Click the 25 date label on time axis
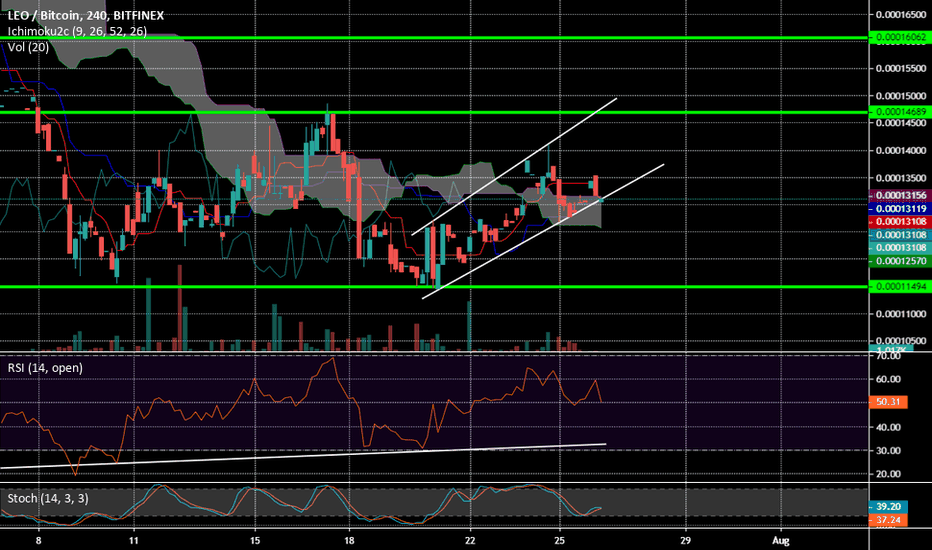Viewport: 932px width, 550px height. click(559, 540)
